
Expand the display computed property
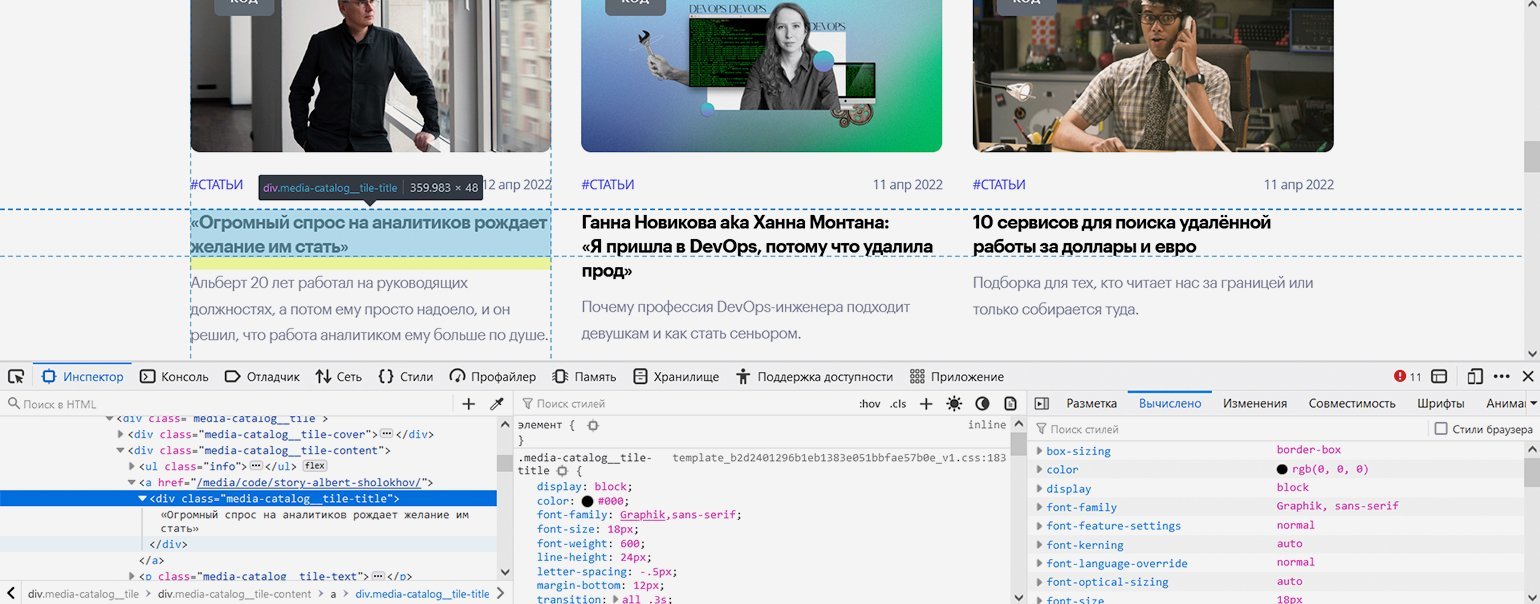click(x=1039, y=488)
